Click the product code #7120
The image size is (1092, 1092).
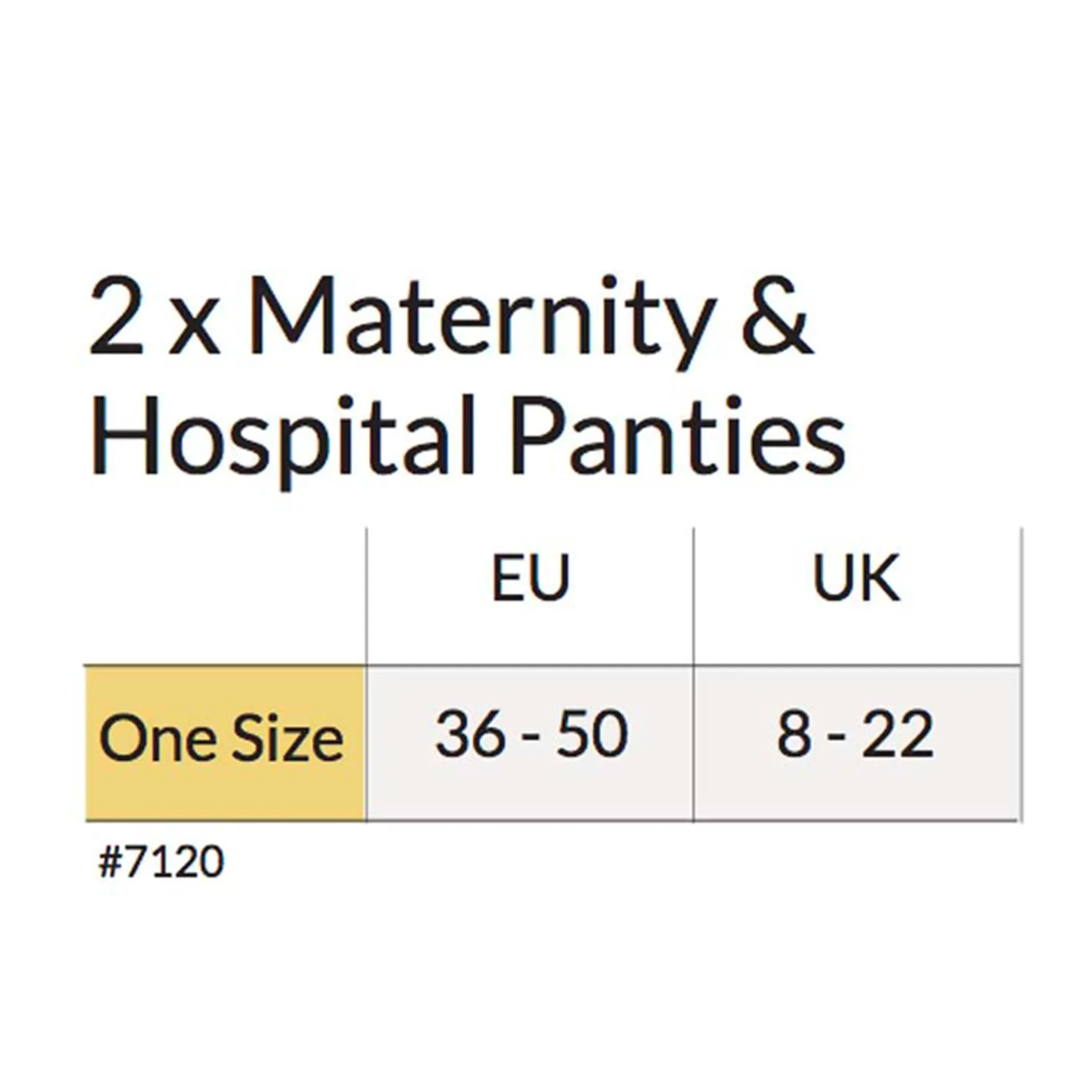click(161, 862)
